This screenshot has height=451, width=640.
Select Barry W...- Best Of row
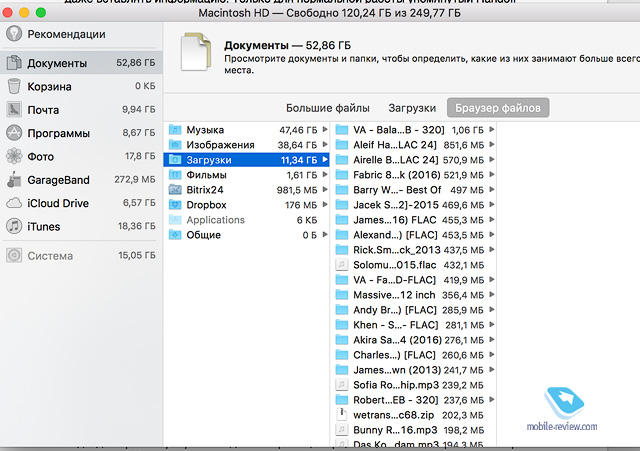point(414,190)
